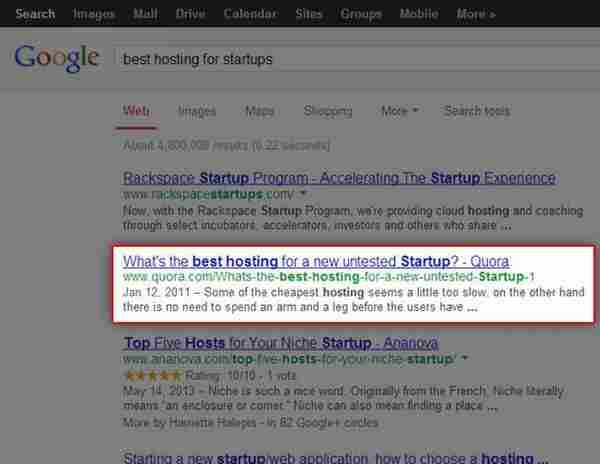Open Sites in the top black bar

pos(310,14)
